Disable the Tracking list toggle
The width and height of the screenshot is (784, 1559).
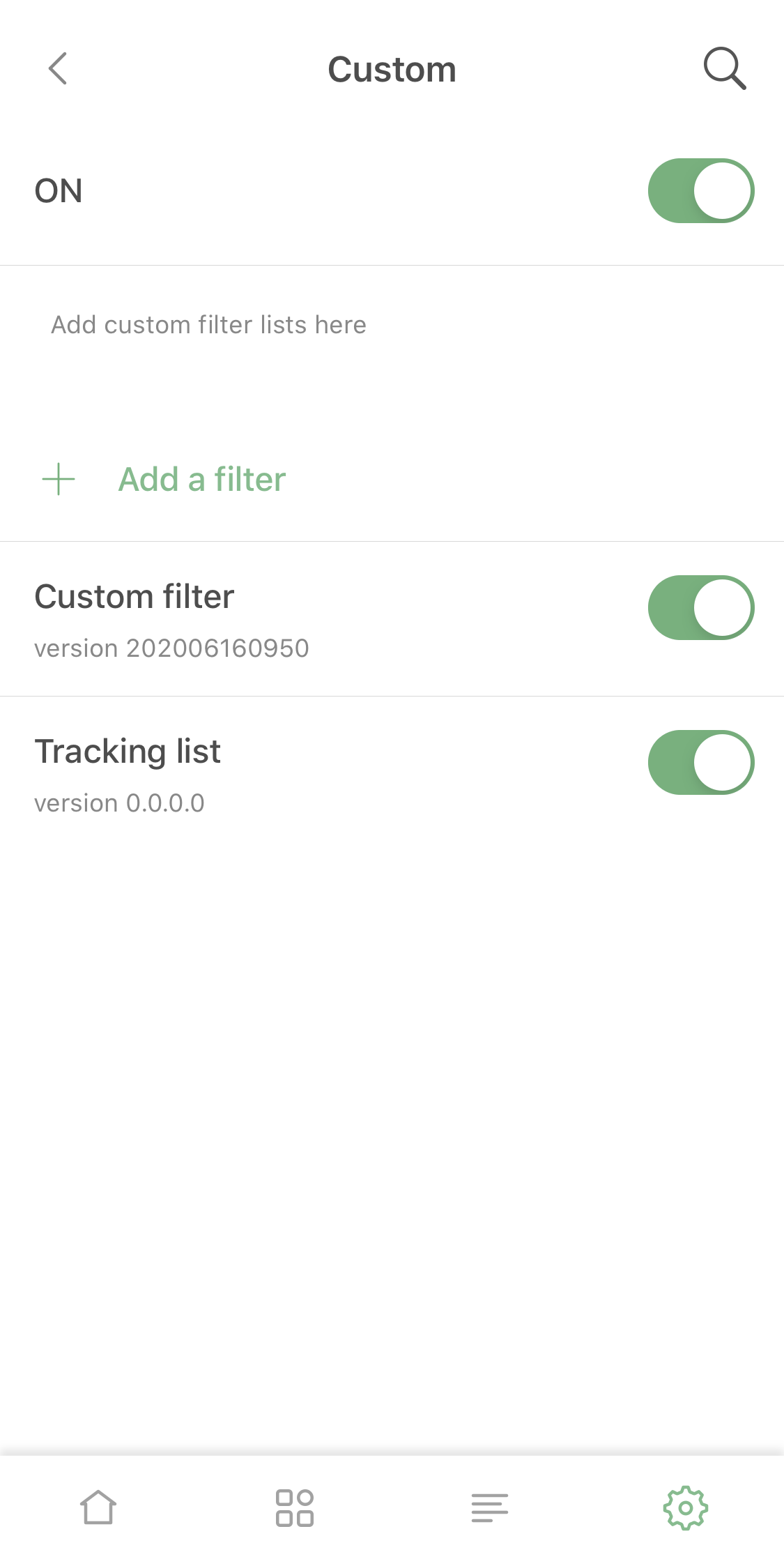tap(700, 762)
